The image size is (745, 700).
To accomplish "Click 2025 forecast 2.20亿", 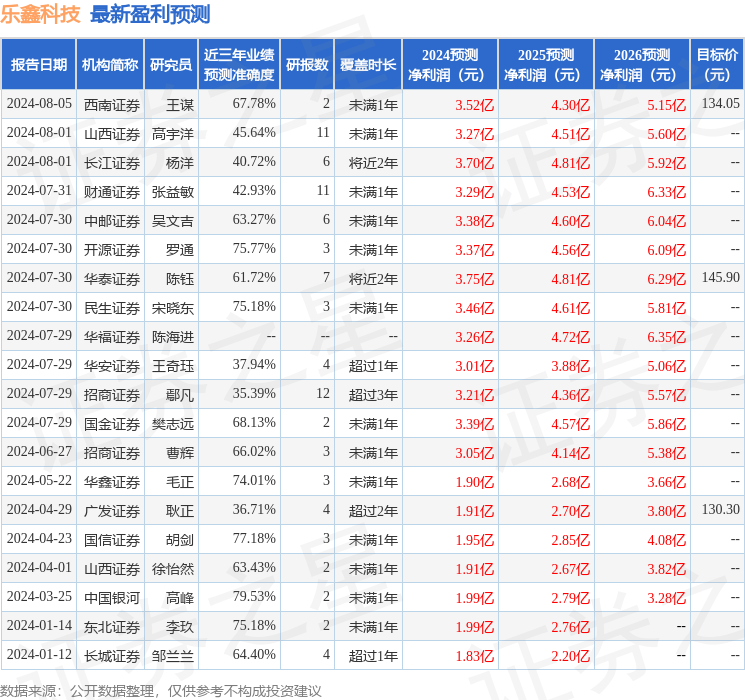I will pyautogui.click(x=571, y=656).
